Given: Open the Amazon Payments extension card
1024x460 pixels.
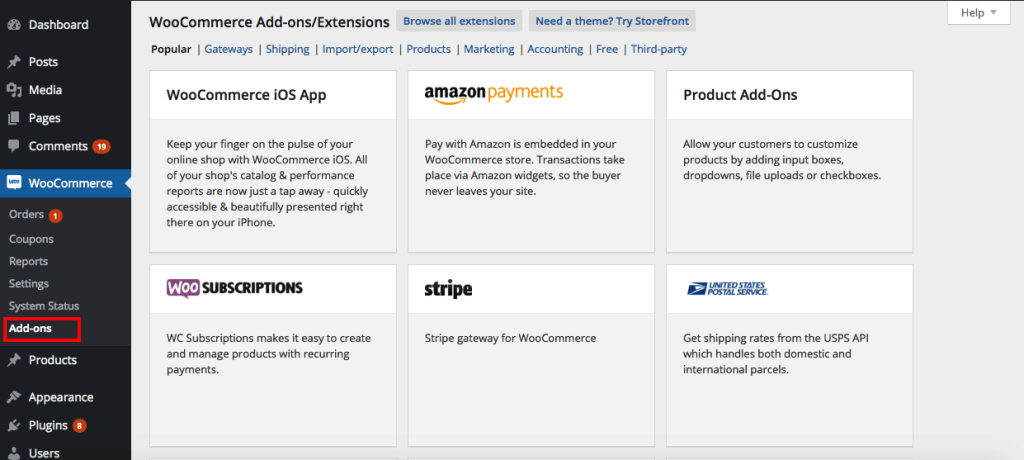Looking at the screenshot, I should click(x=530, y=160).
